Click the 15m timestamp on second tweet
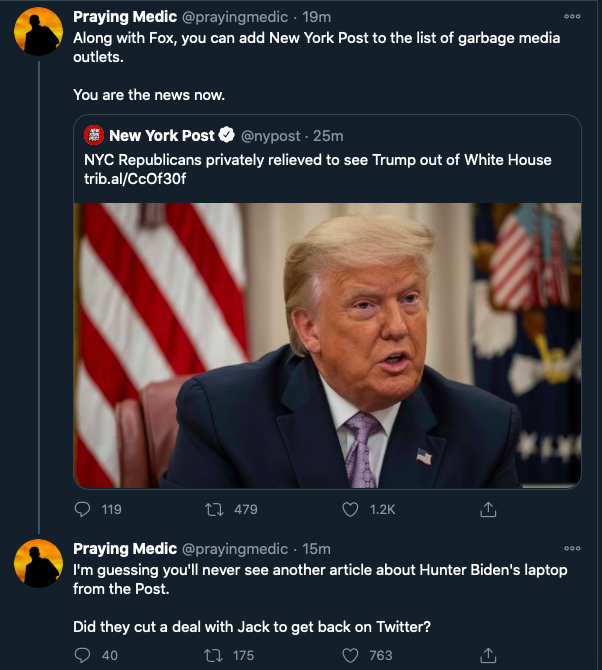602x670 pixels. (319, 548)
